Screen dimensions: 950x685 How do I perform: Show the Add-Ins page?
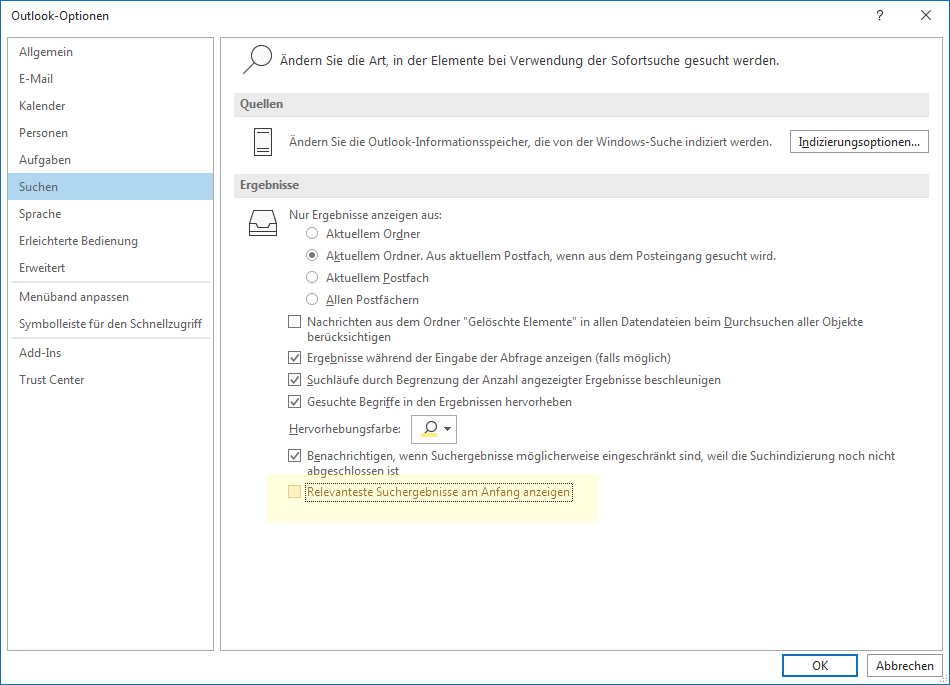111,352
